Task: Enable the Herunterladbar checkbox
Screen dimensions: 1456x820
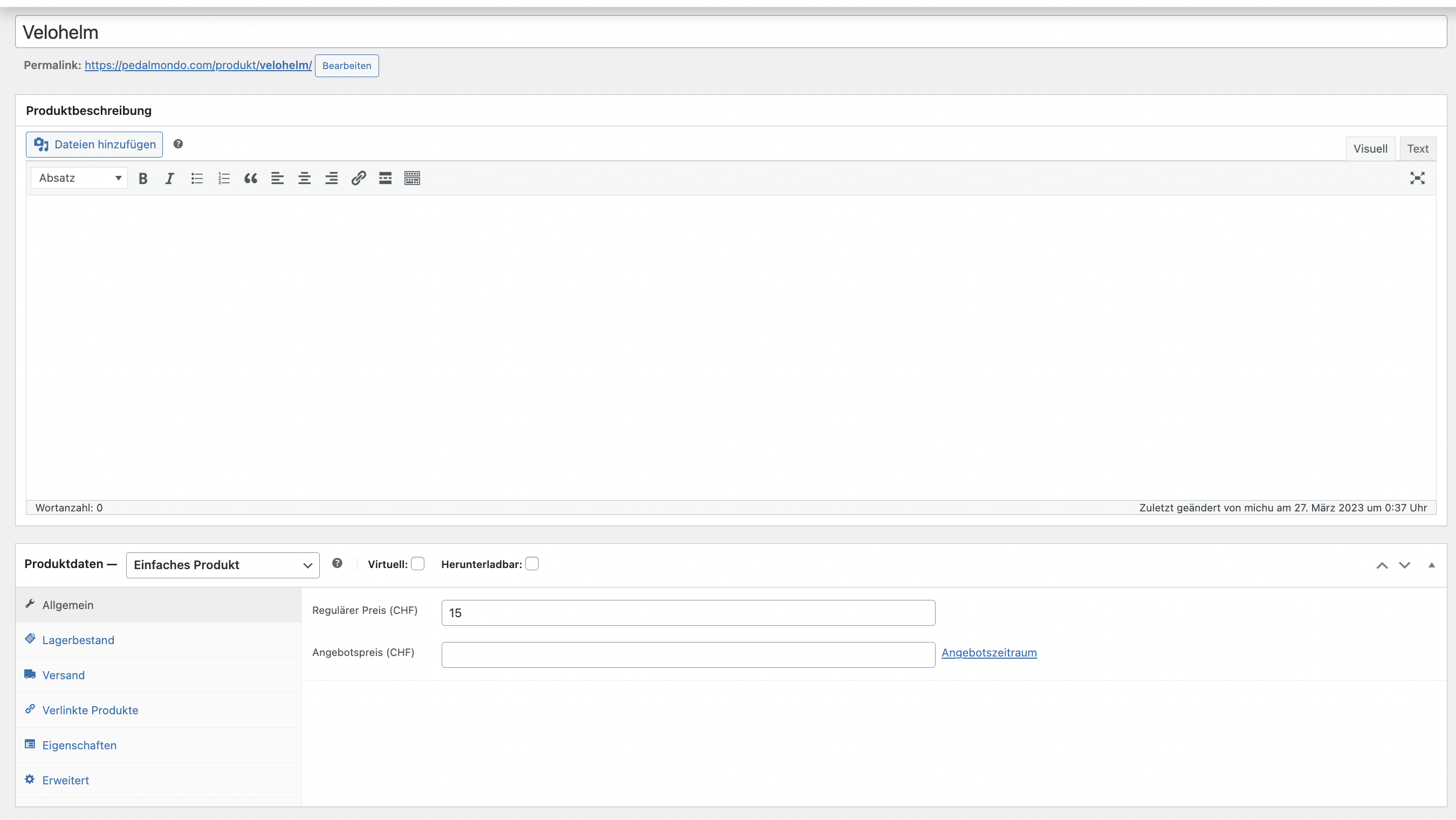Action: [532, 564]
